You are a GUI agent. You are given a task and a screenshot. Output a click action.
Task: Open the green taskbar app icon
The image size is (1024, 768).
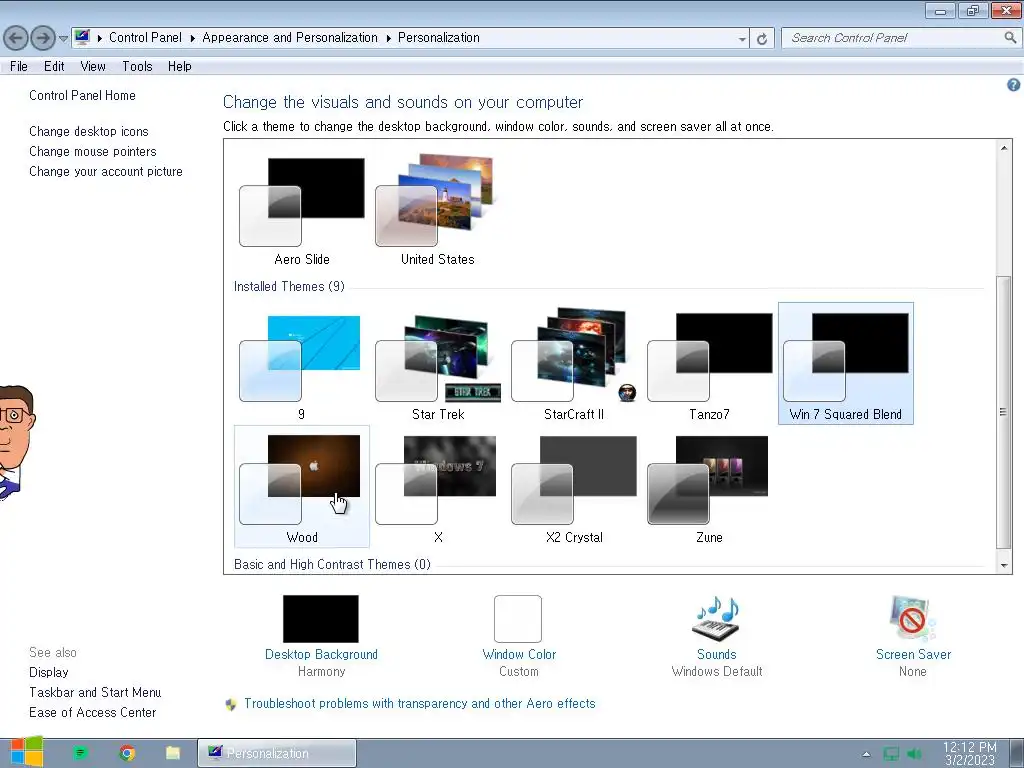(x=80, y=753)
